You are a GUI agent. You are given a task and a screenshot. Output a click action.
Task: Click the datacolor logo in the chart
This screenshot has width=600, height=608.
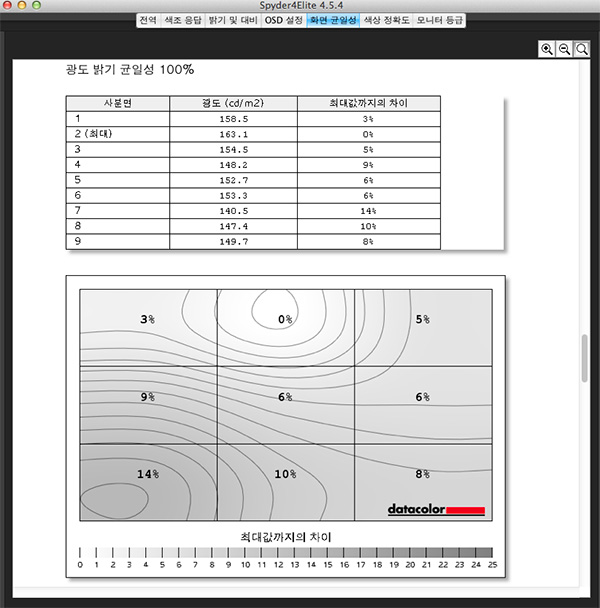click(436, 510)
